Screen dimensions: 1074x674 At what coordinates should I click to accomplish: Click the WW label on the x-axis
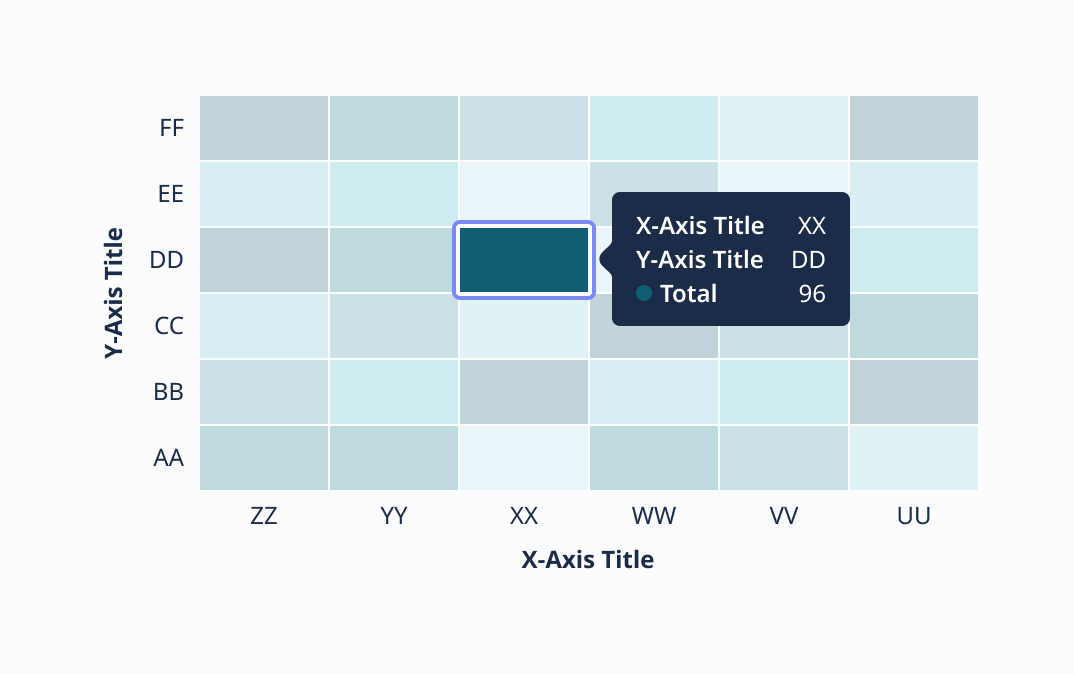654,516
